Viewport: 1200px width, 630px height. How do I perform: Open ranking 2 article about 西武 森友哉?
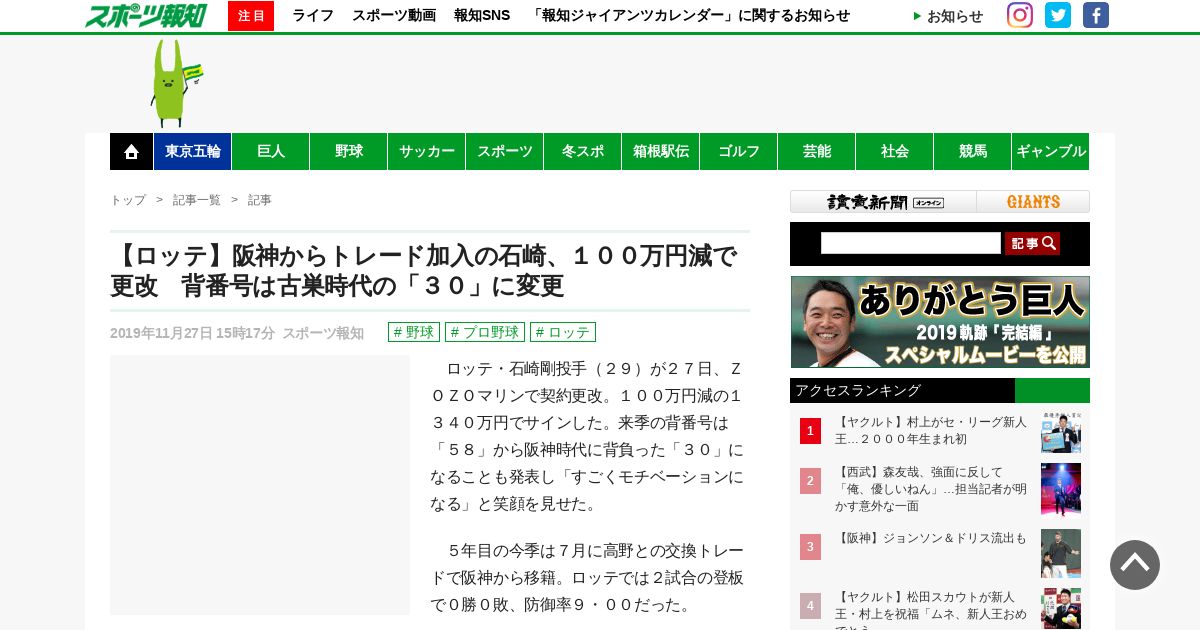[931, 489]
